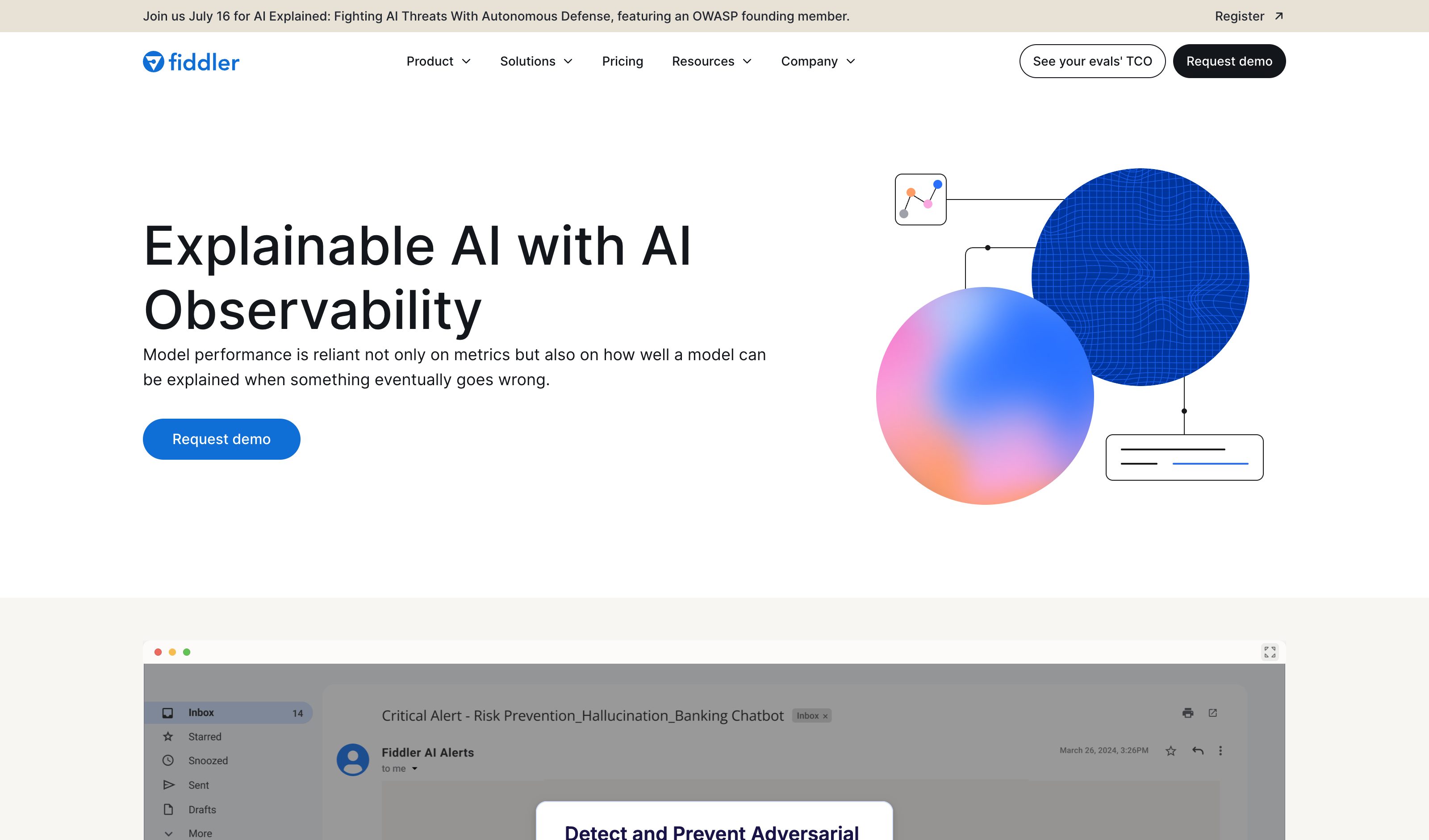The width and height of the screenshot is (1429, 840).
Task: Expand the Company dropdown menu
Action: click(x=818, y=61)
